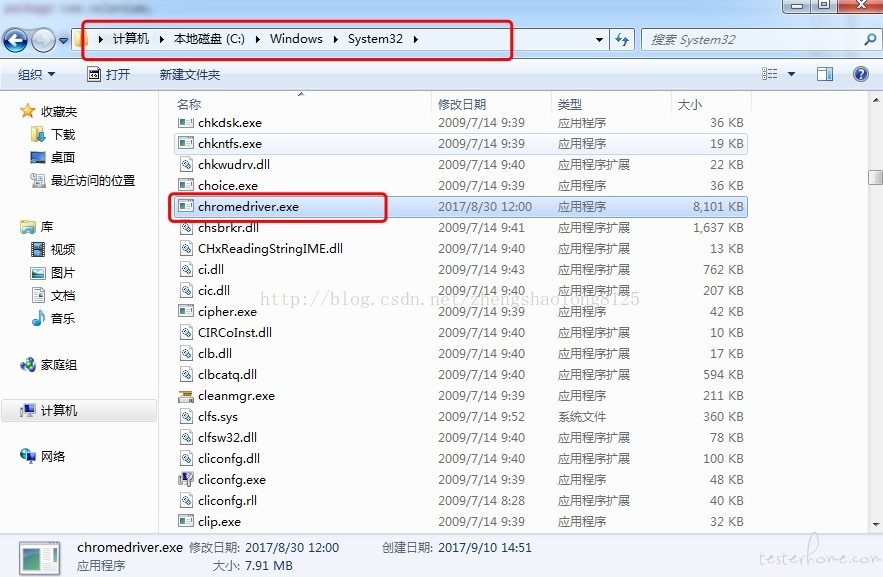Sort files by 类型 column header
Screen dimensions: 883x577
(x=569, y=104)
